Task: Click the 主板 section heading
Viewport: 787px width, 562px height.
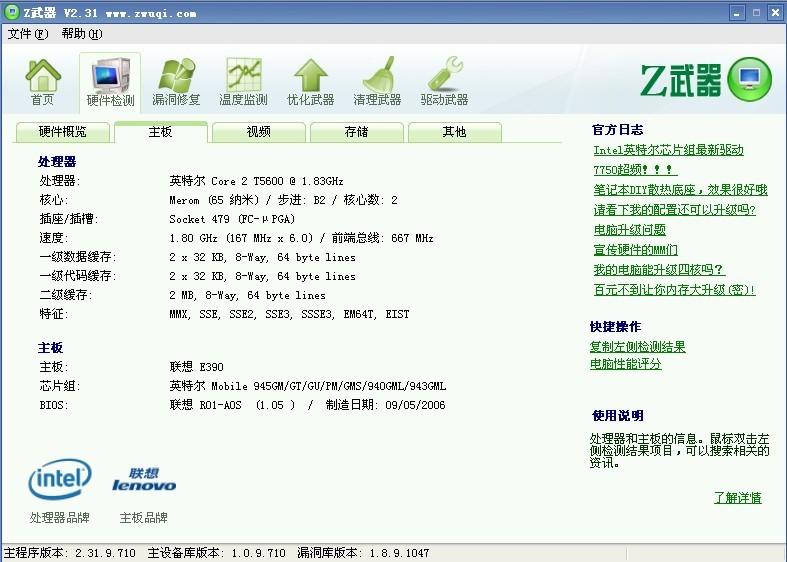Action: pyautogui.click(x=50, y=348)
